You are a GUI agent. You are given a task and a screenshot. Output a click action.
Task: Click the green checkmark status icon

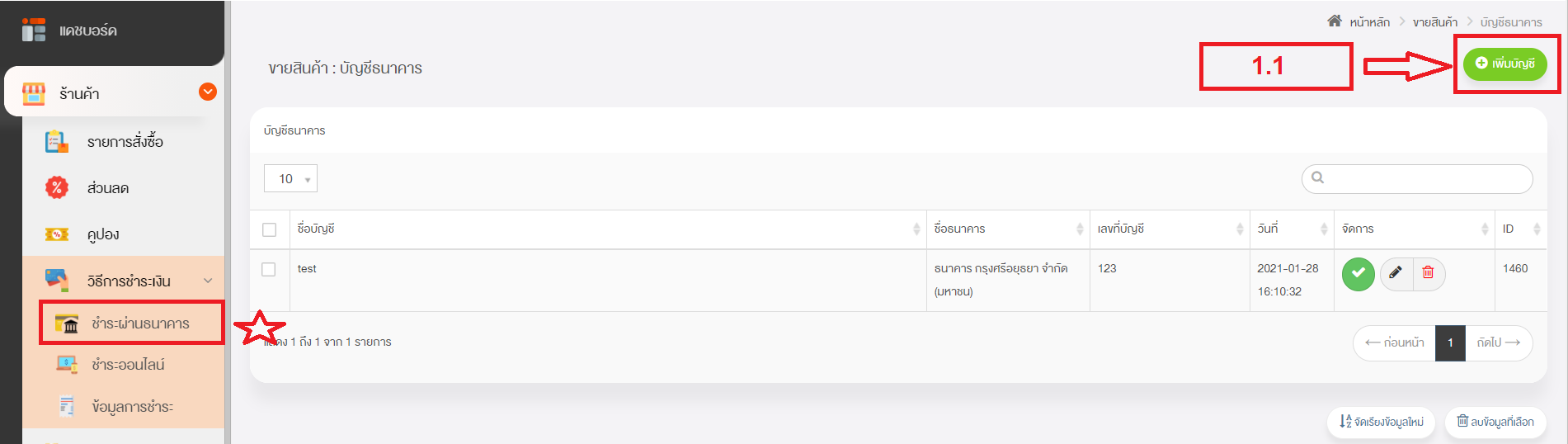[x=1358, y=274]
